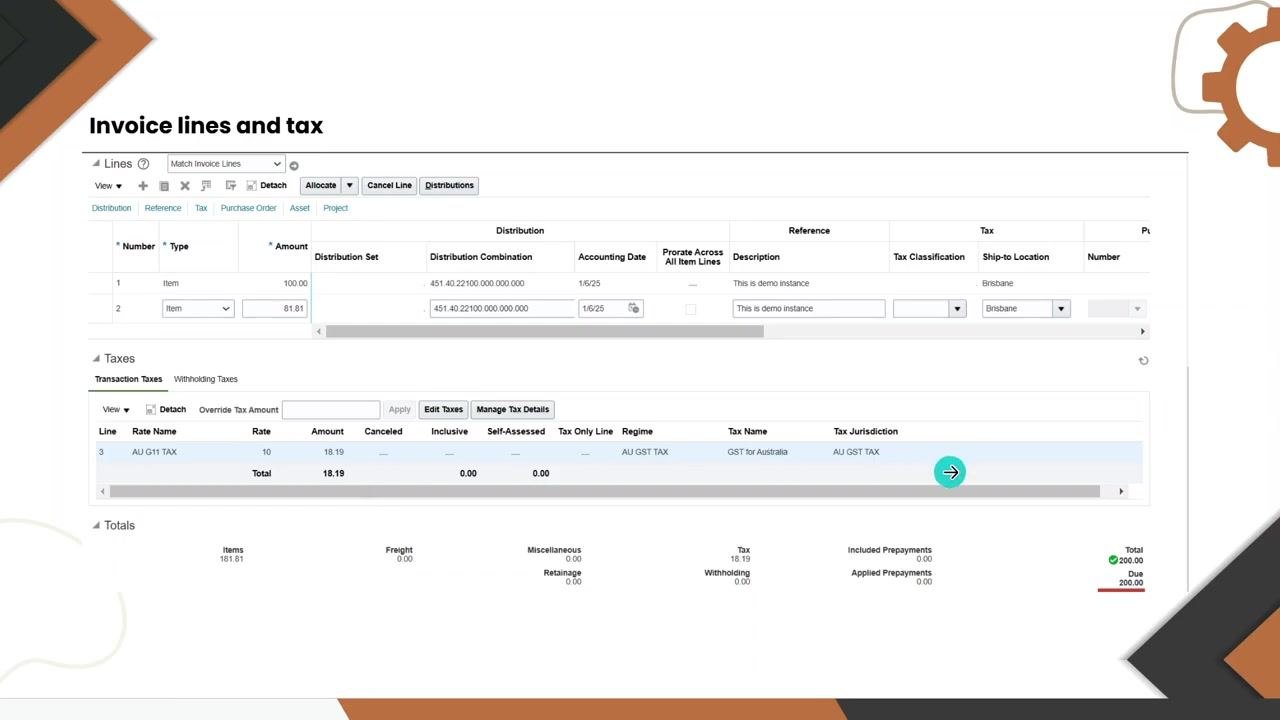The width and height of the screenshot is (1280, 720).
Task: Open Tax Classification dropdown for line 2
Action: [x=958, y=309]
